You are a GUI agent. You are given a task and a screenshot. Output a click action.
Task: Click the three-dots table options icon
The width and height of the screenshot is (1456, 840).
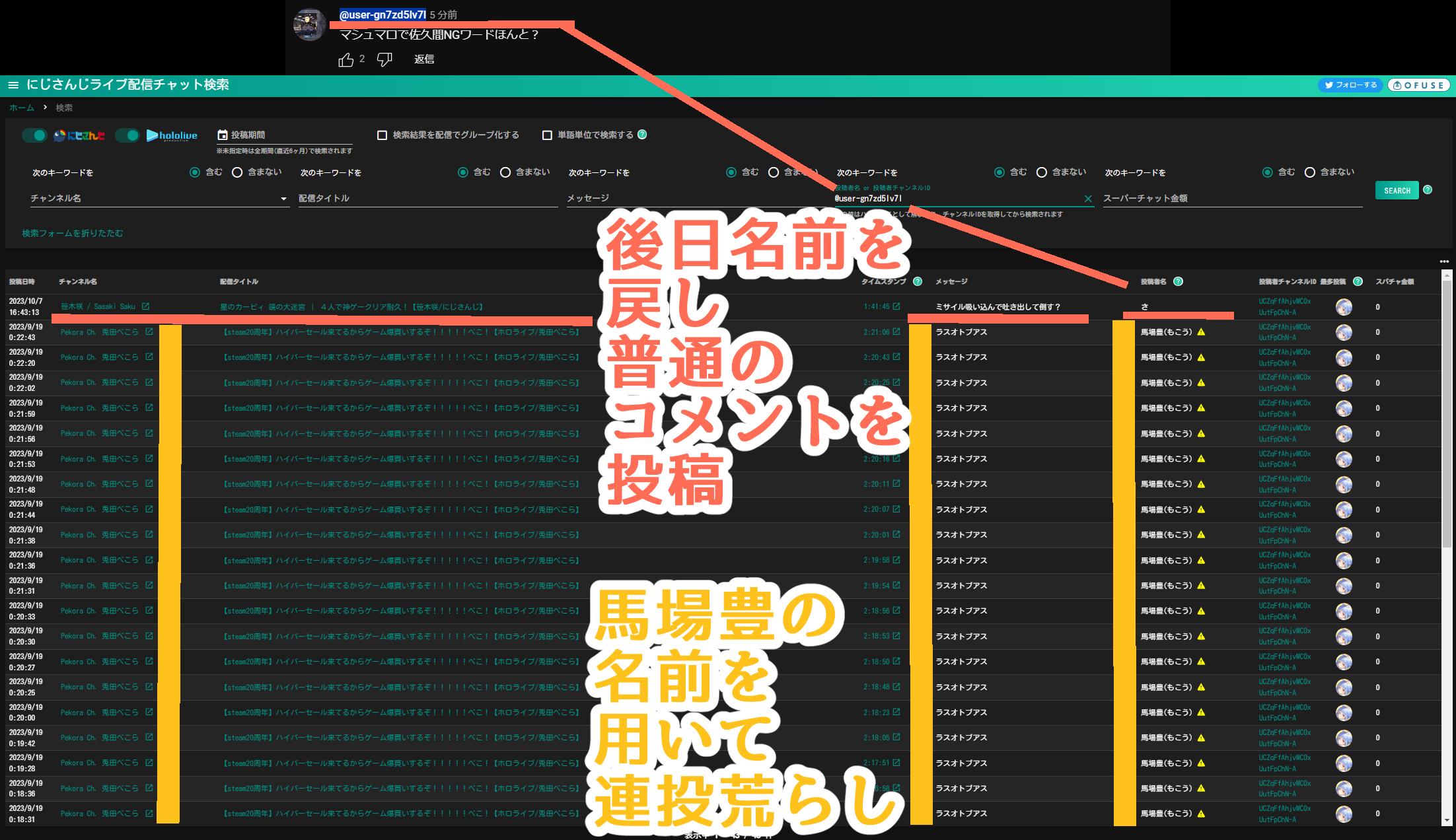pos(1443,262)
